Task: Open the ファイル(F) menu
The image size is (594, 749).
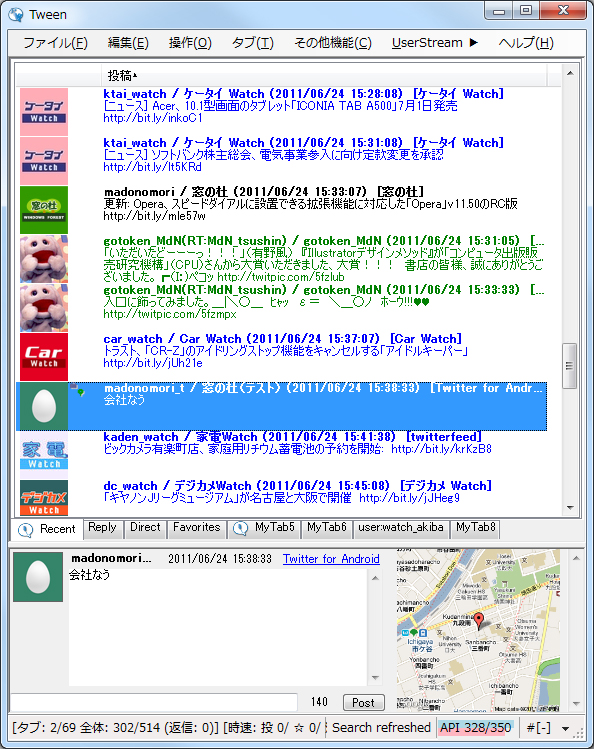Action: [55, 43]
